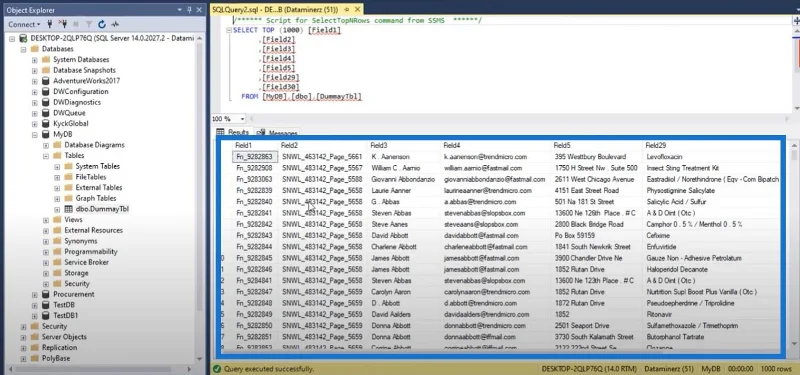Select the cell k.aanenson@trendmicro.com
The height and width of the screenshot is (375, 800).
pyautogui.click(x=496, y=157)
